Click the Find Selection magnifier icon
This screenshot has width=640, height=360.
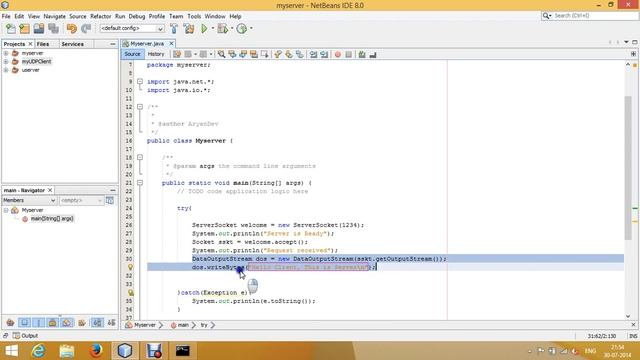pyautogui.click(x=221, y=54)
